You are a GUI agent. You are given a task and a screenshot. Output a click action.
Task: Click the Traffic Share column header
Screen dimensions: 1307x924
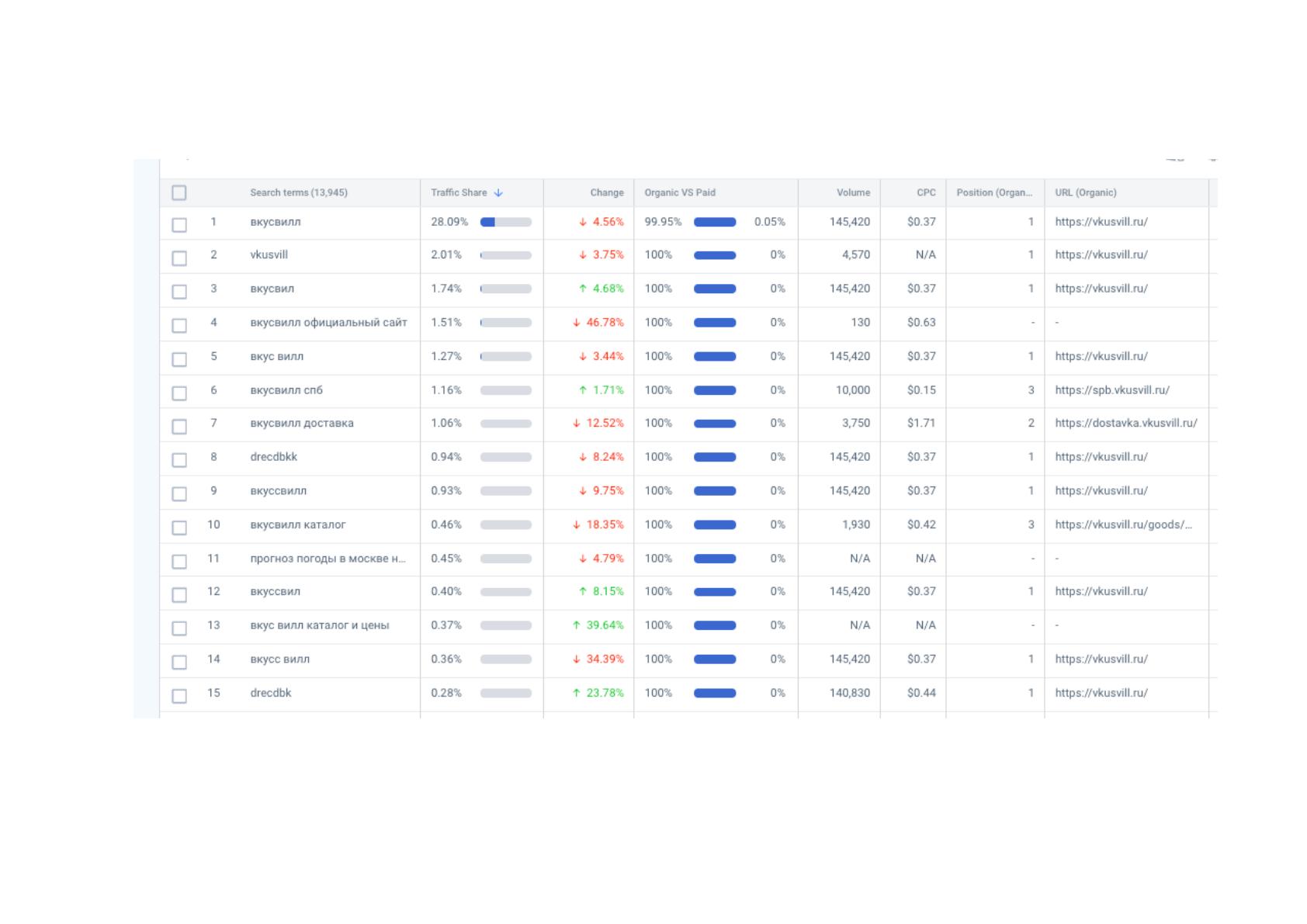[459, 193]
